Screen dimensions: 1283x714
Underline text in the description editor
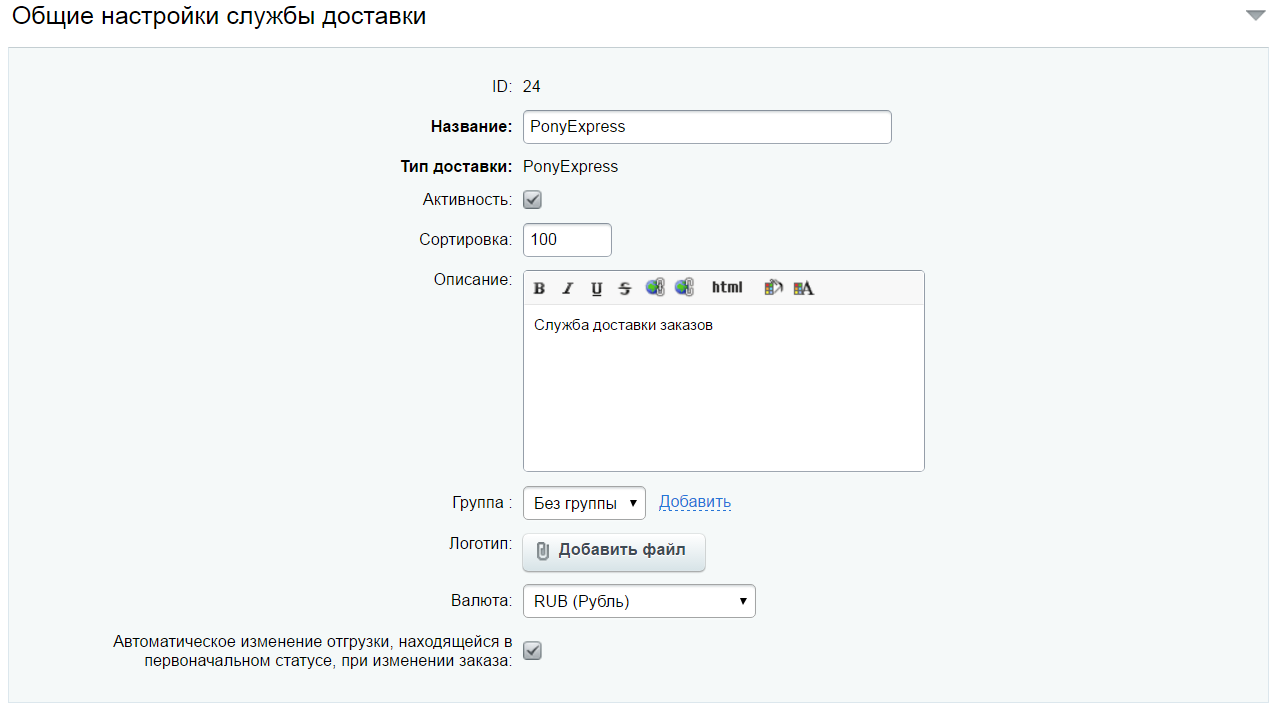coord(595,288)
